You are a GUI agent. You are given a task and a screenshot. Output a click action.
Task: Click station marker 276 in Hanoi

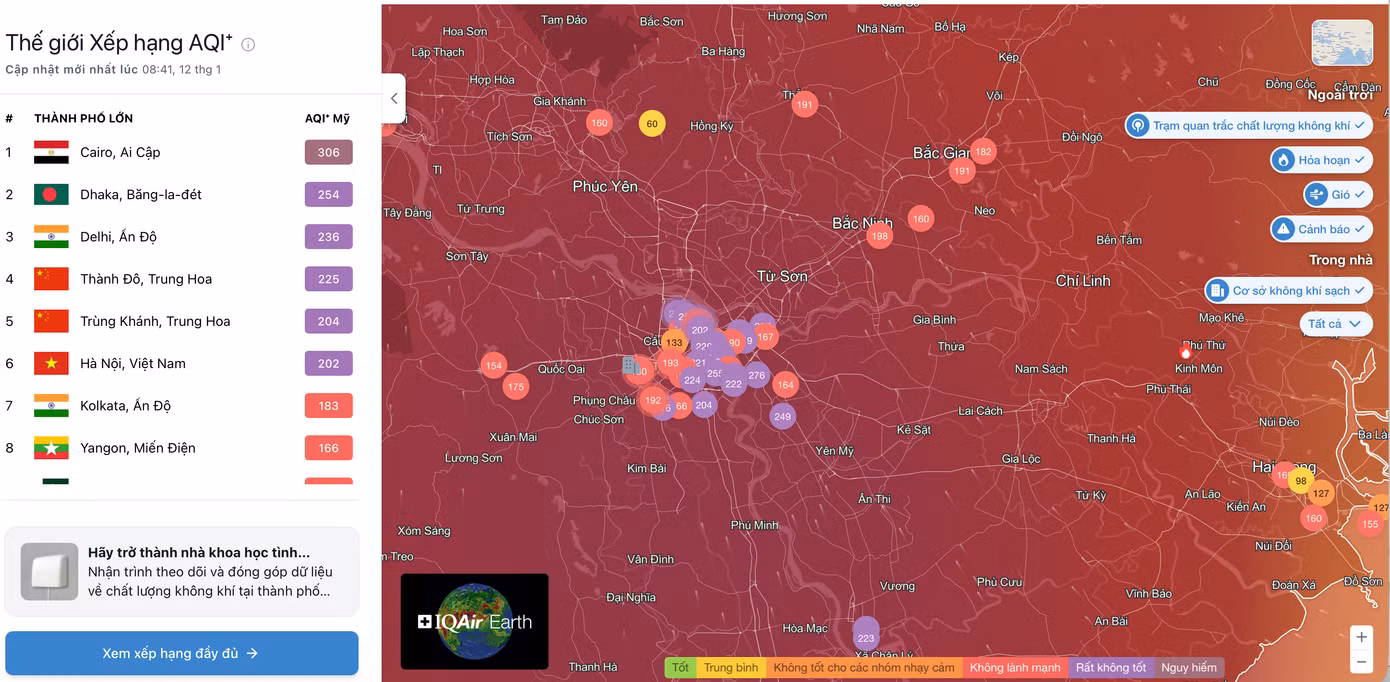756,376
